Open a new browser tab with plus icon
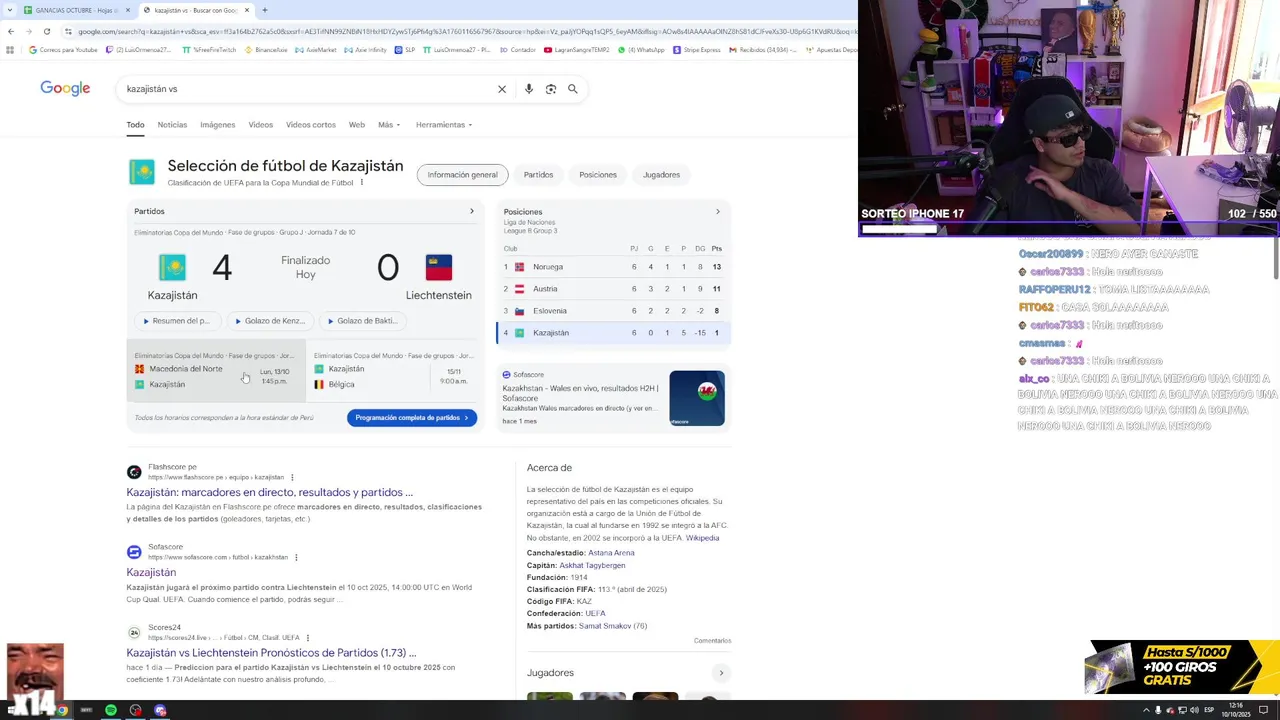 pyautogui.click(x=264, y=10)
